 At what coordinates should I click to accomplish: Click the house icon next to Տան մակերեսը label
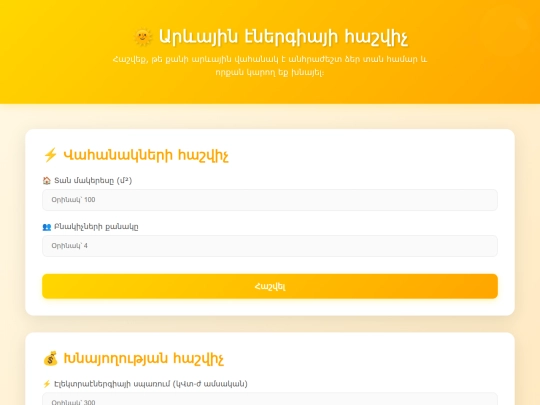click(46, 180)
